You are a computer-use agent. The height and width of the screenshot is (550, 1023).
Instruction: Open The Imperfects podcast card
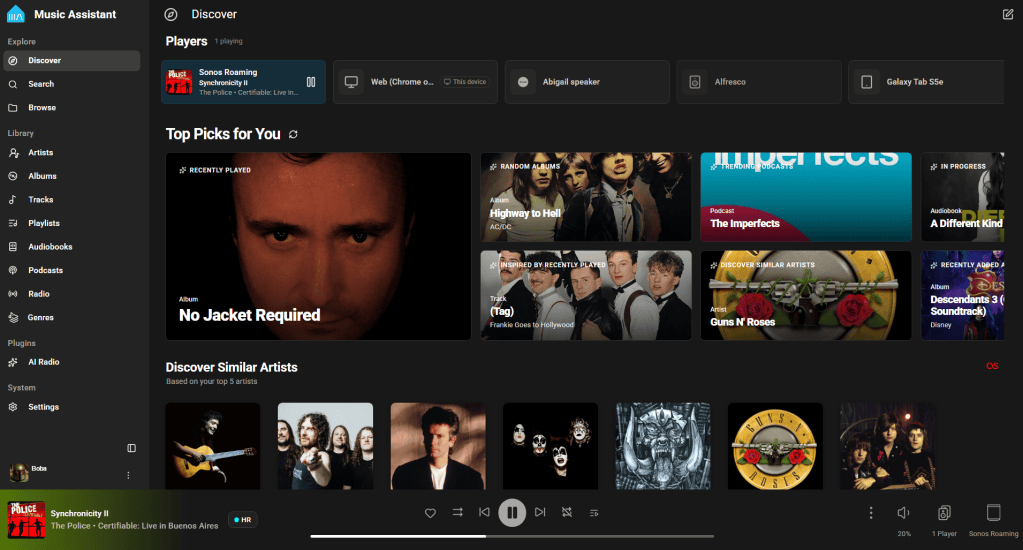click(806, 197)
